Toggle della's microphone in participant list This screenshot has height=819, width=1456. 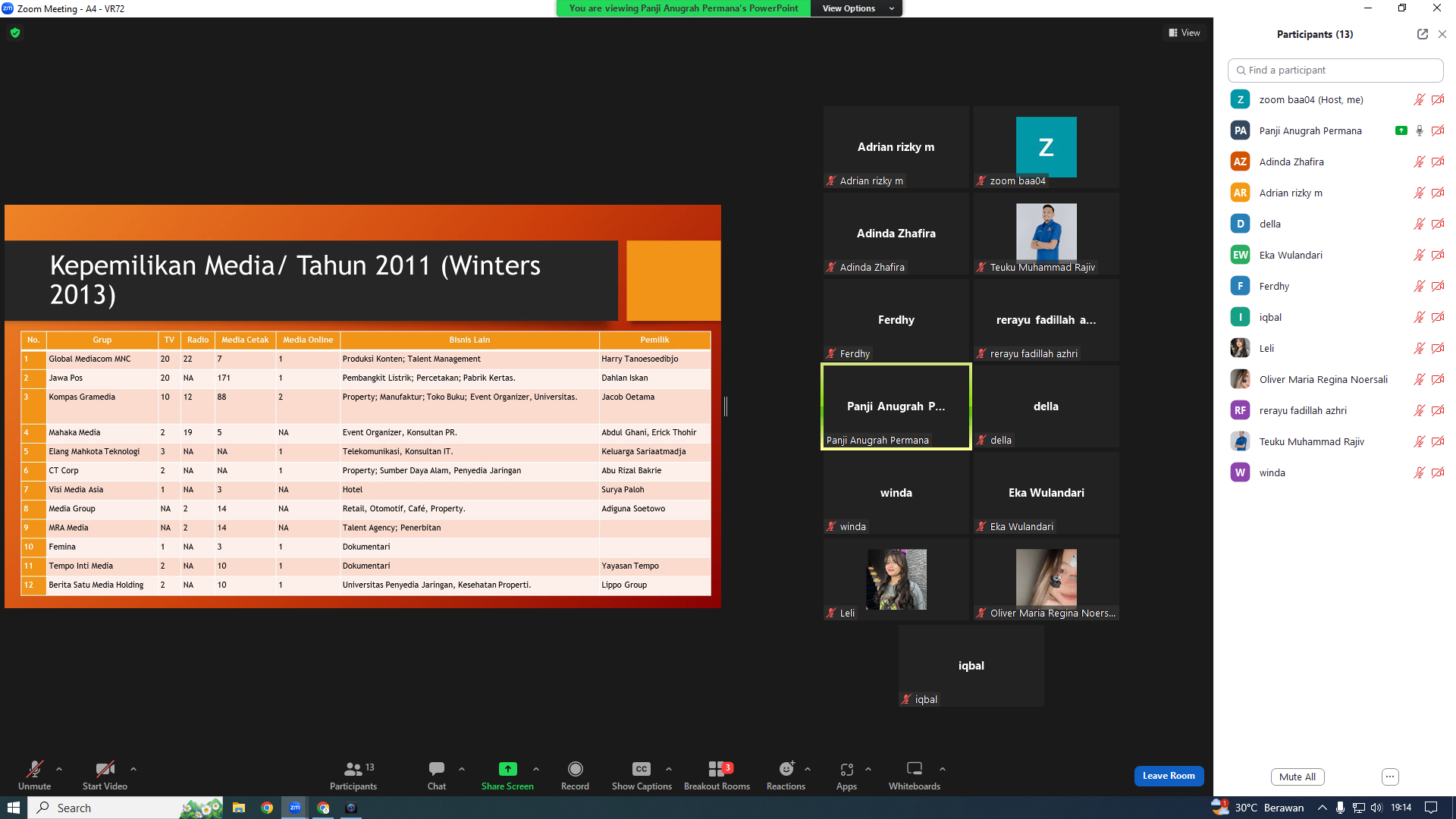click(x=1419, y=224)
